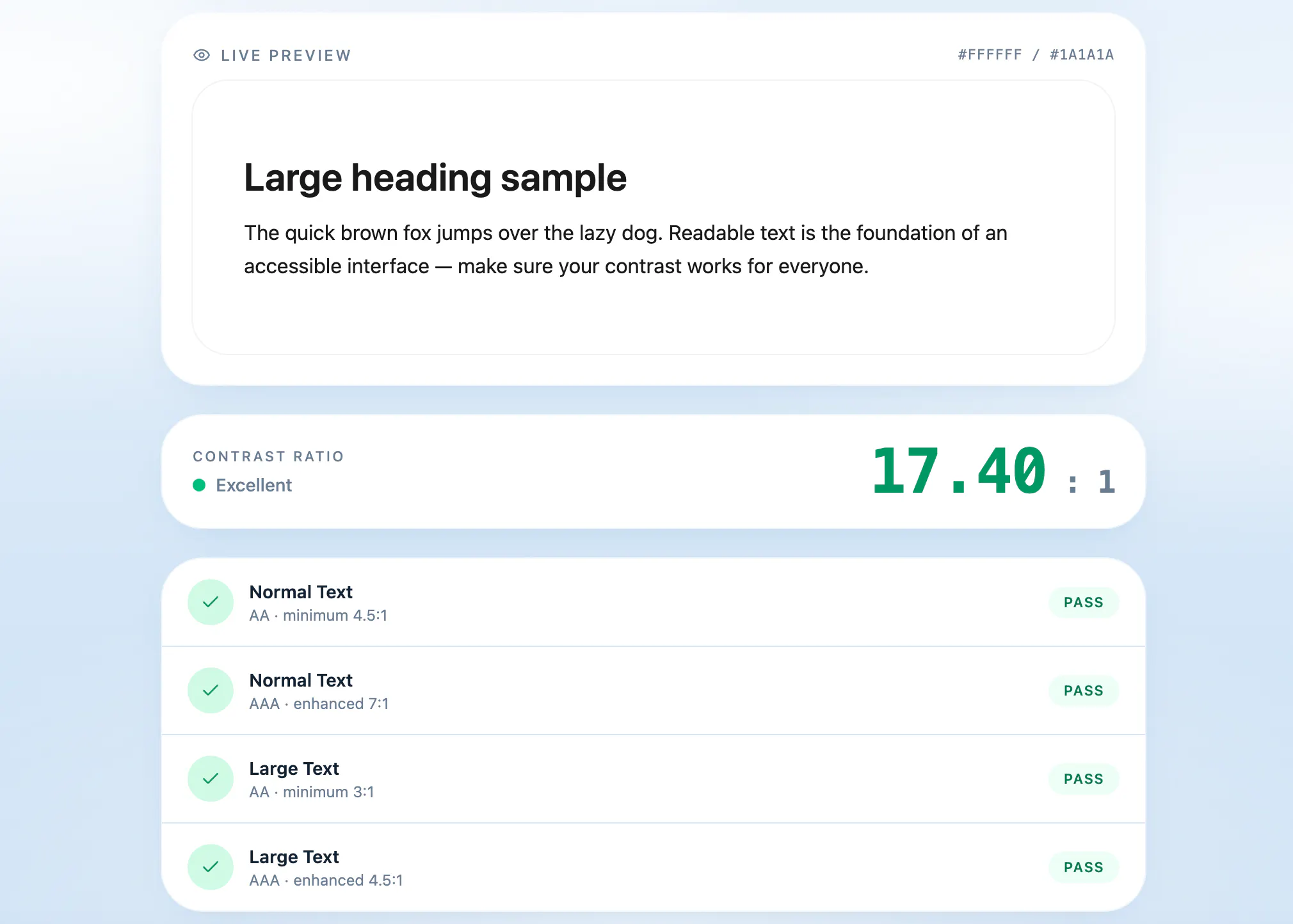
Task: Click the AAA · enhanced 7:1 text
Action: [319, 704]
